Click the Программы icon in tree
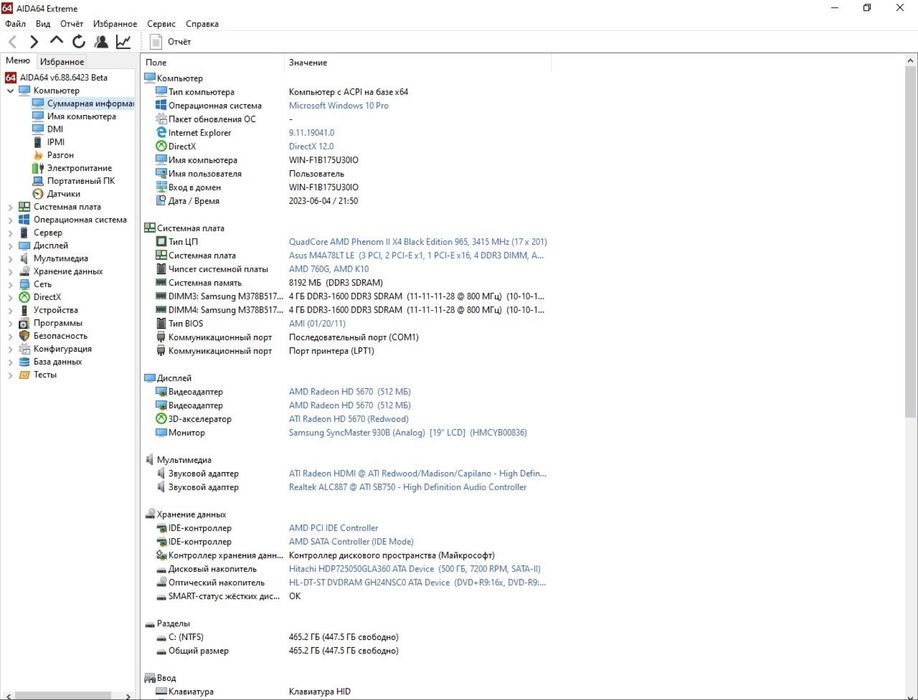918x700 pixels. (24, 322)
